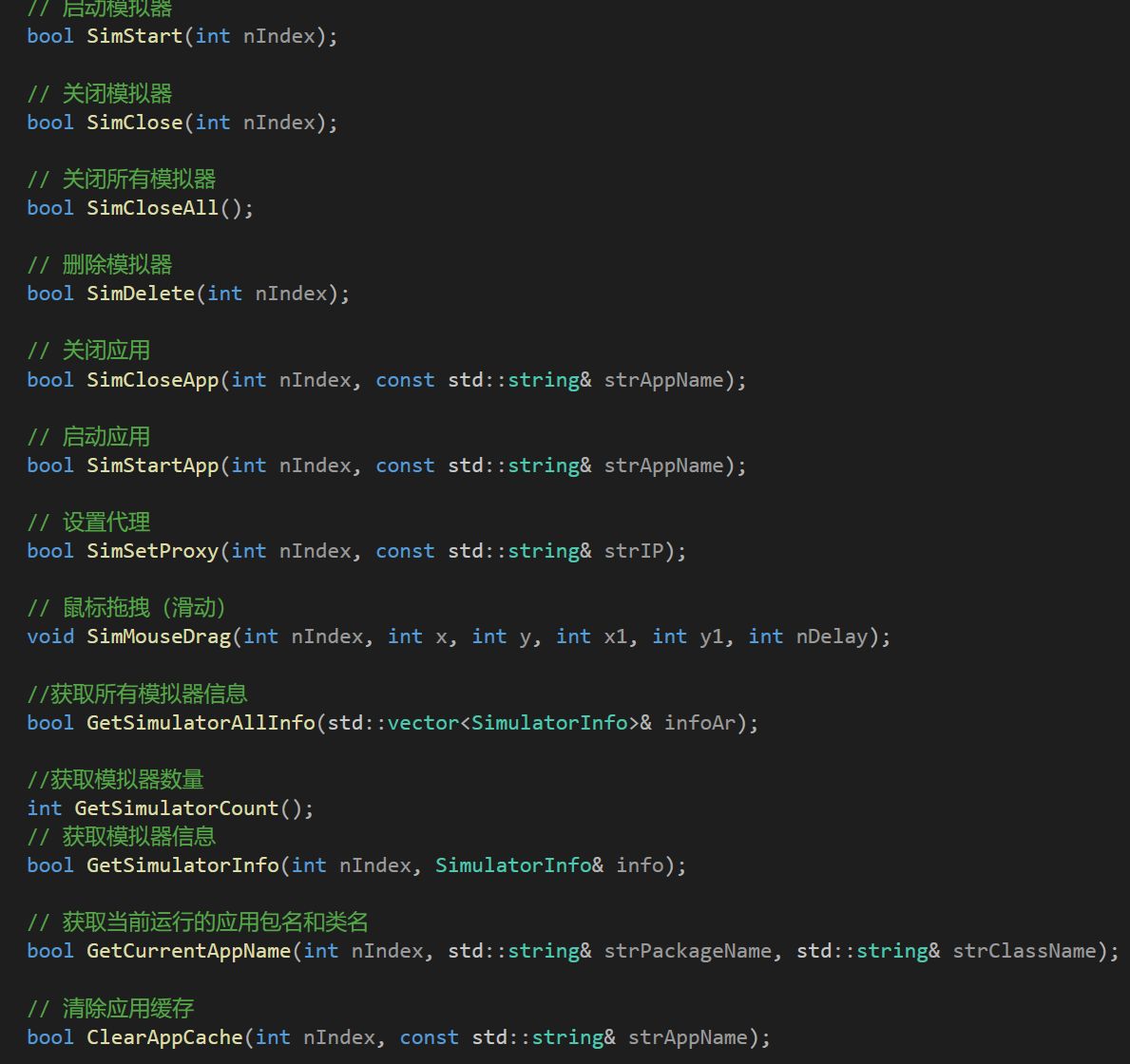Click the SimDelete function declaration
Viewport: 1130px width, 1064px height.
(x=188, y=294)
